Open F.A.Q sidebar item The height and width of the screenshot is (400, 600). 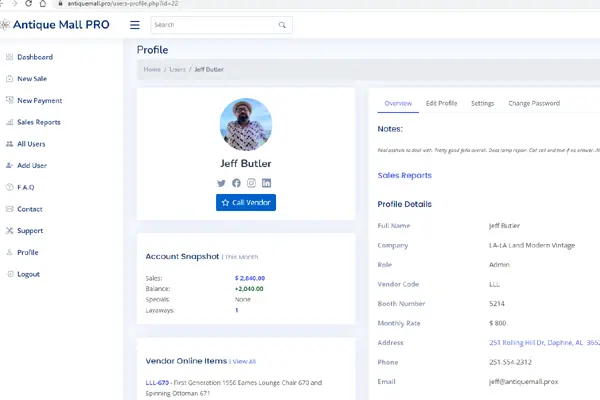coord(26,187)
